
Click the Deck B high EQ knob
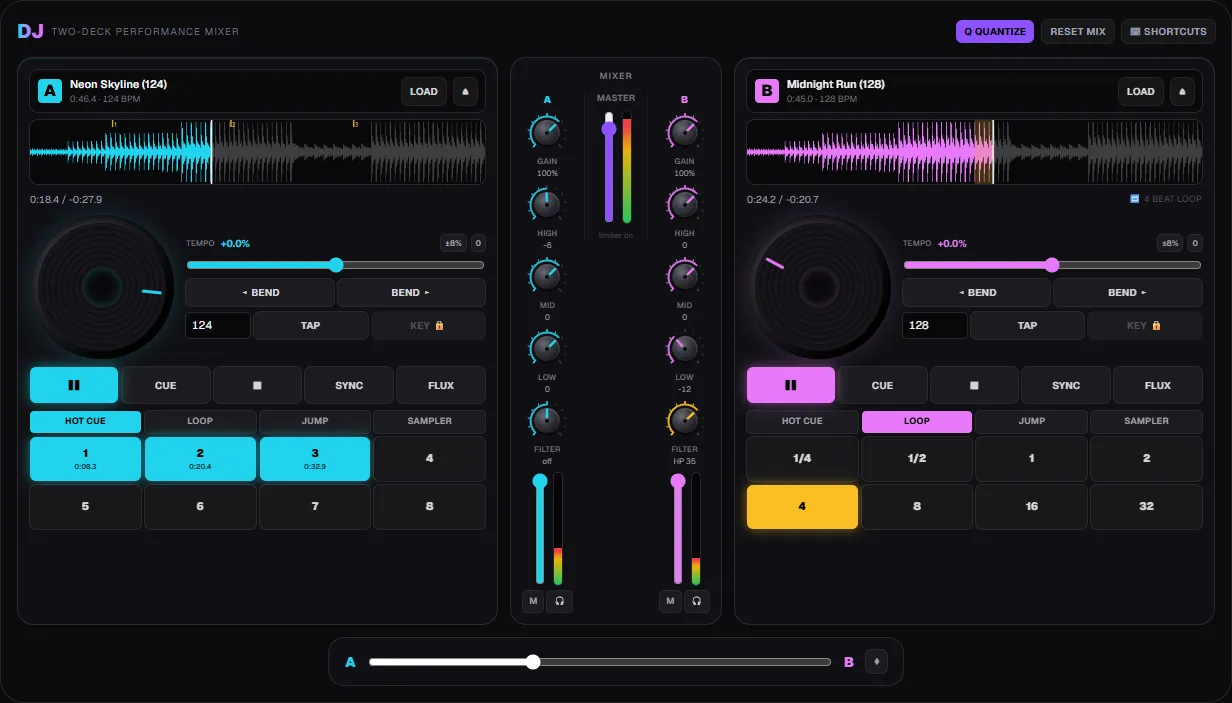point(684,204)
